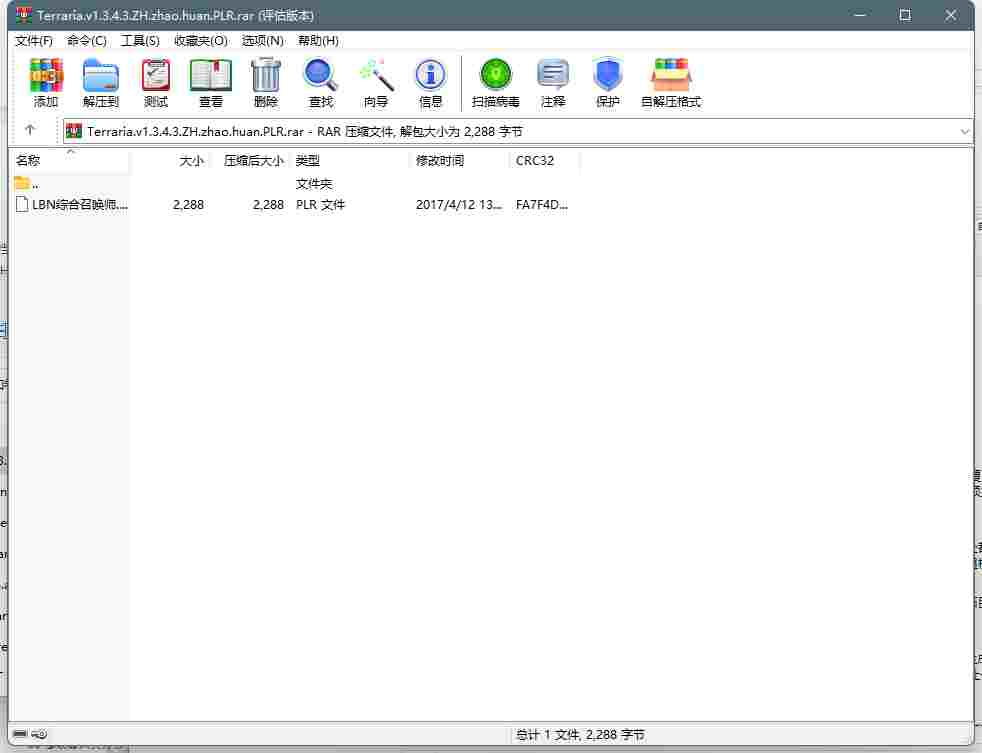Open the Help (帮助) menu
Screen dimensions: 982x753
pos(318,41)
